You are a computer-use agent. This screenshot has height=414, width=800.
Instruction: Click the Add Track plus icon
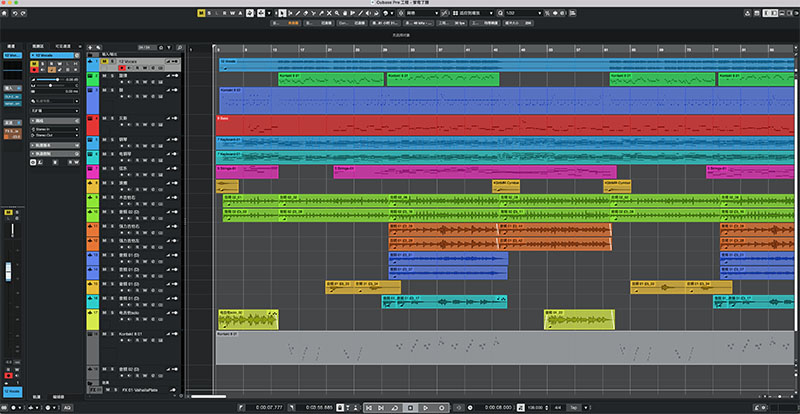click(90, 47)
